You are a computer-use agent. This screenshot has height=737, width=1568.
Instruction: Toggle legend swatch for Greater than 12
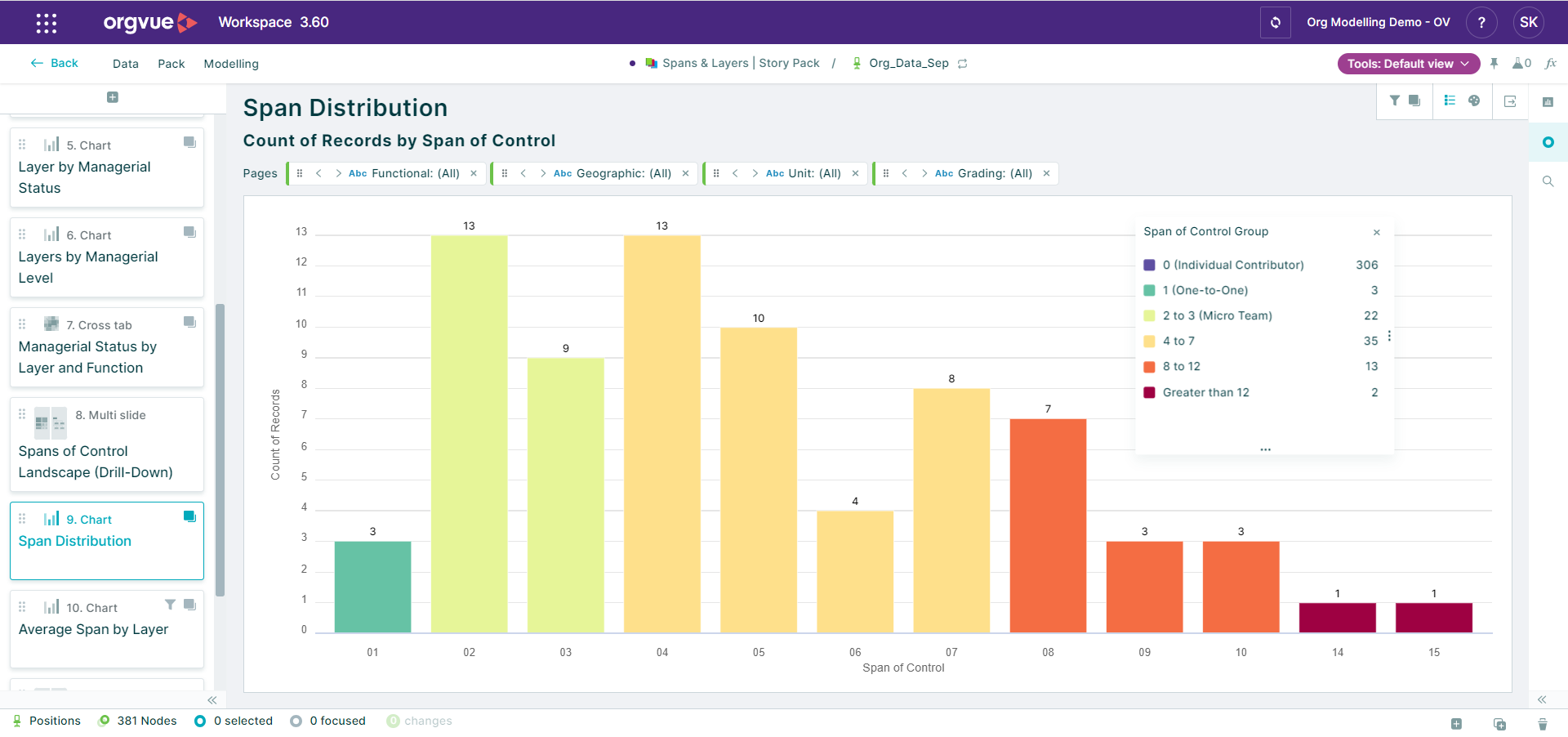(1149, 392)
